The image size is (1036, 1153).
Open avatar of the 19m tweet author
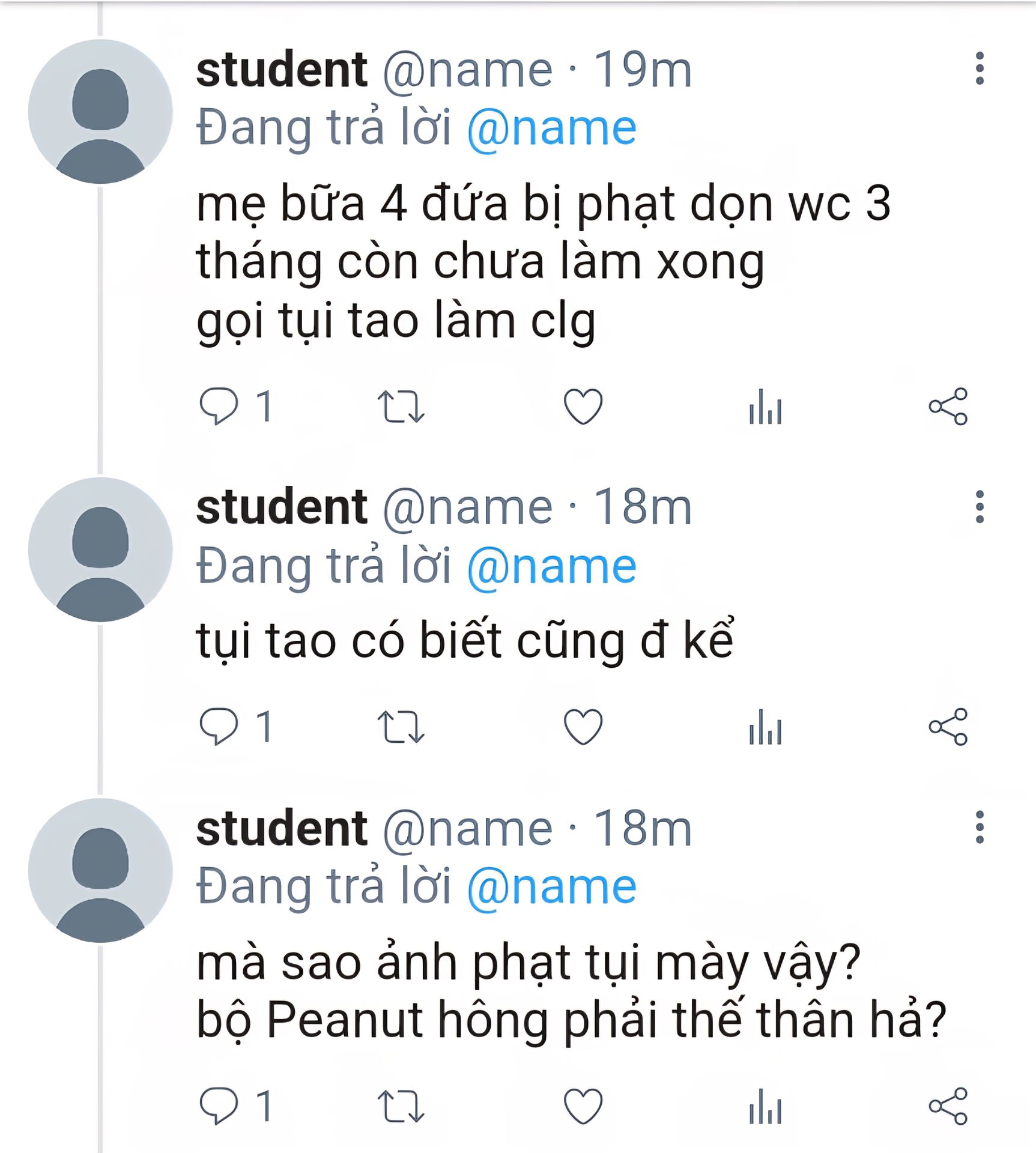tap(100, 112)
